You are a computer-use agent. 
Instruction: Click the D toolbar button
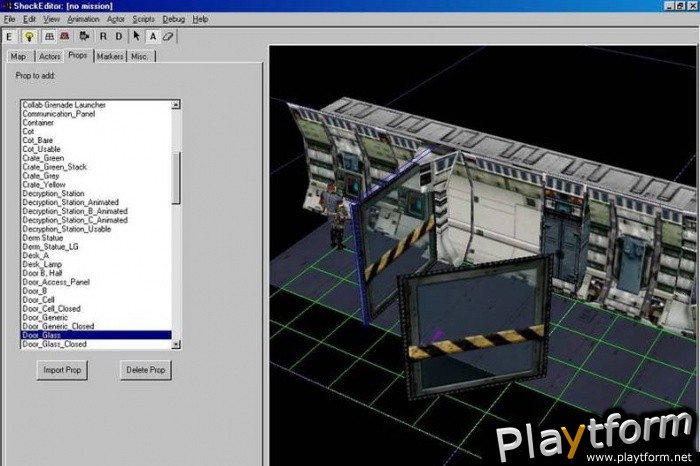119,37
